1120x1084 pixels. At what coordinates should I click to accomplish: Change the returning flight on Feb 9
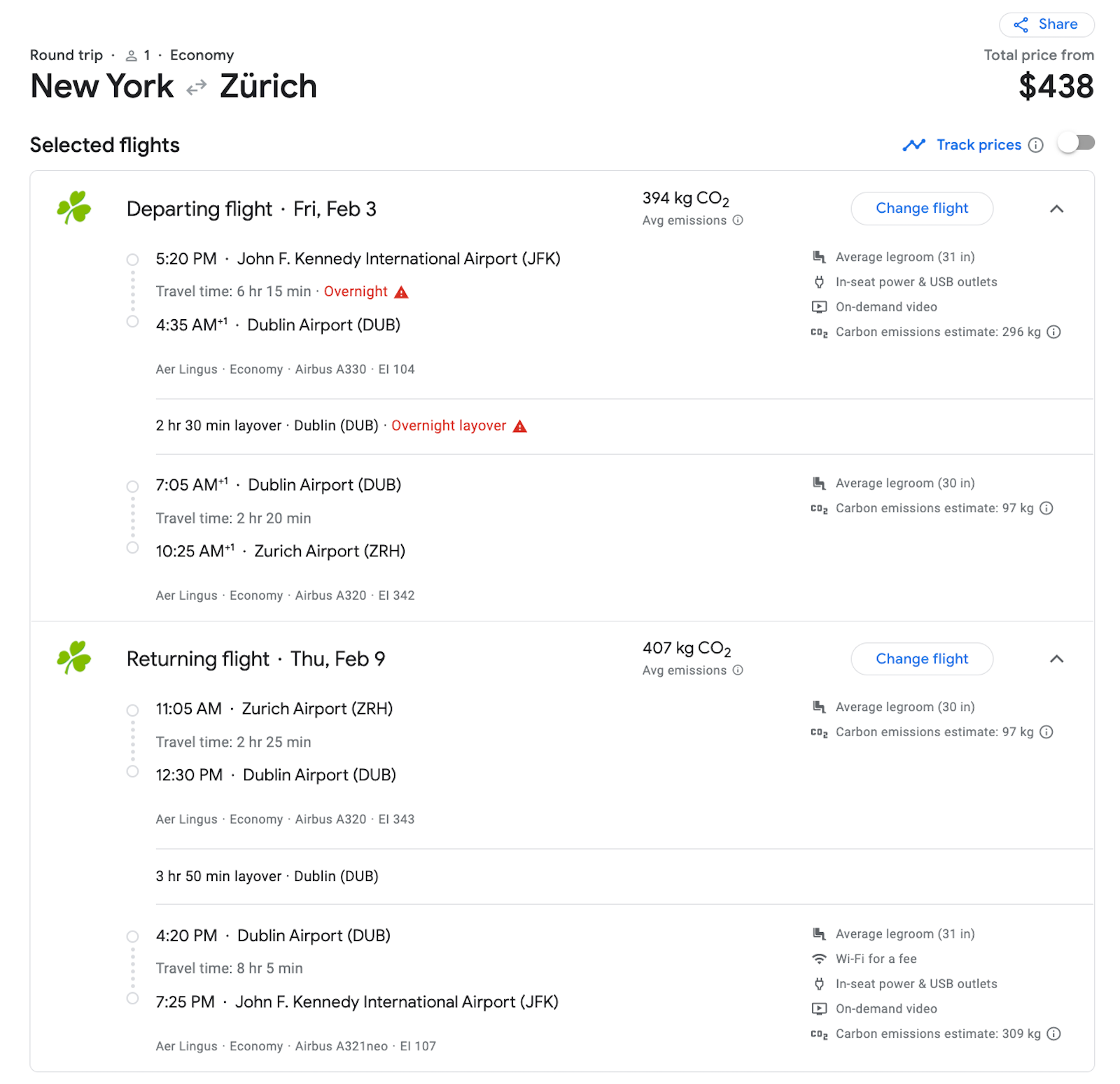pos(921,659)
